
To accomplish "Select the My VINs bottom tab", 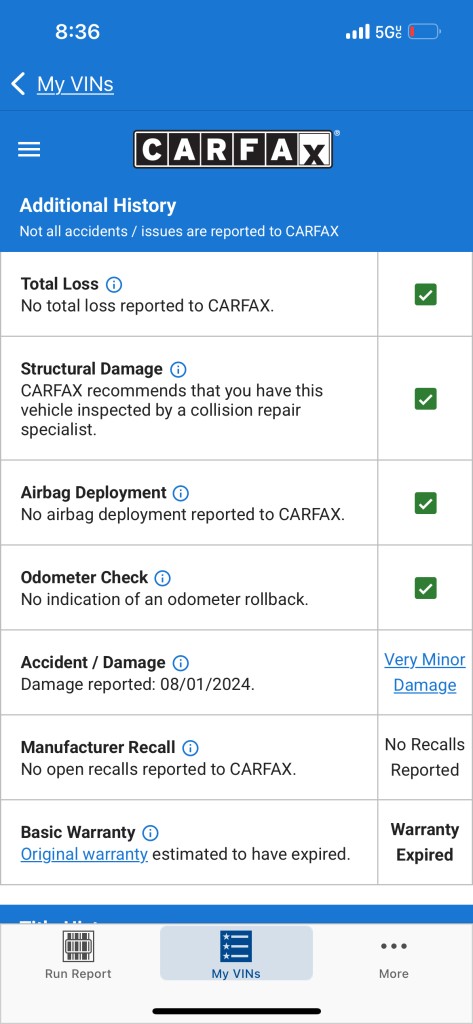I will [236, 953].
